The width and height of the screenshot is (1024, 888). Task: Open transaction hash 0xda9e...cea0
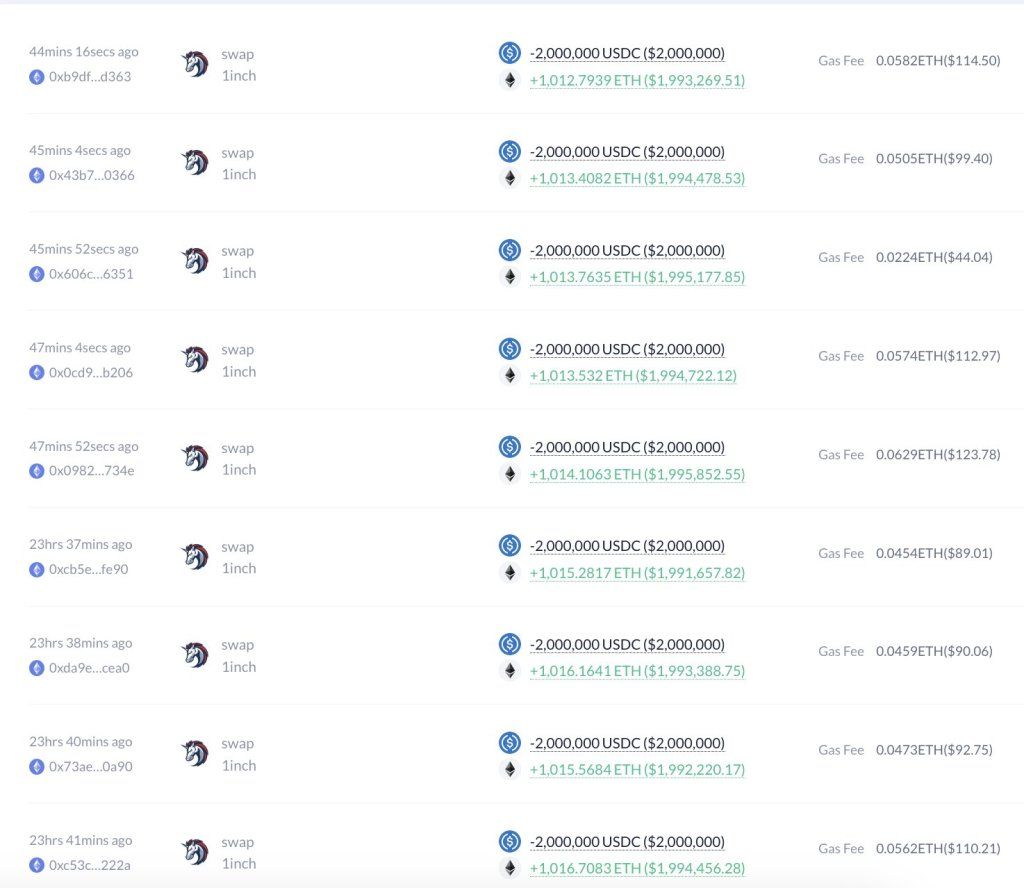tap(89, 667)
